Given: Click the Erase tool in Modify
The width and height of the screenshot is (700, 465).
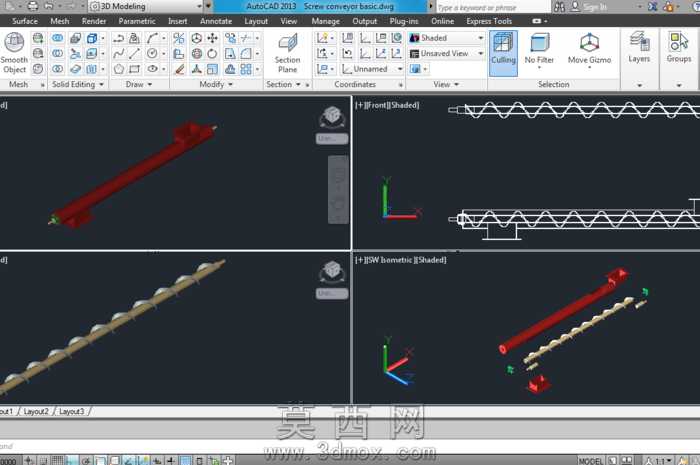Looking at the screenshot, I should coord(179,69).
